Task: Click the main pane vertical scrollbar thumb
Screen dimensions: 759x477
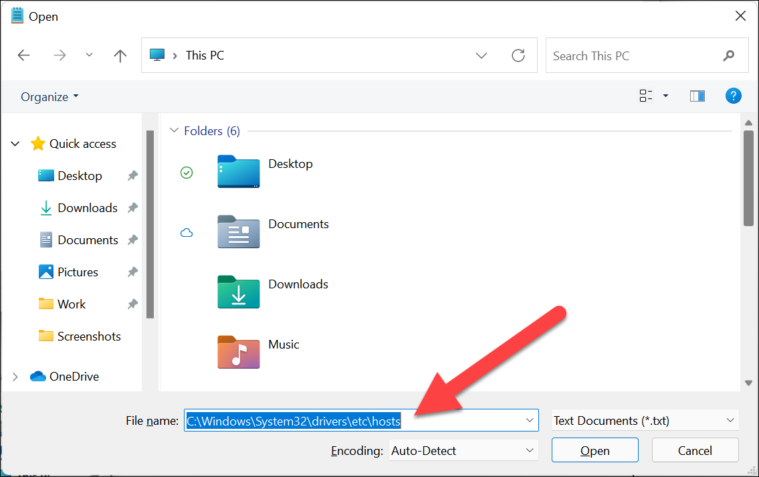Action: click(748, 178)
